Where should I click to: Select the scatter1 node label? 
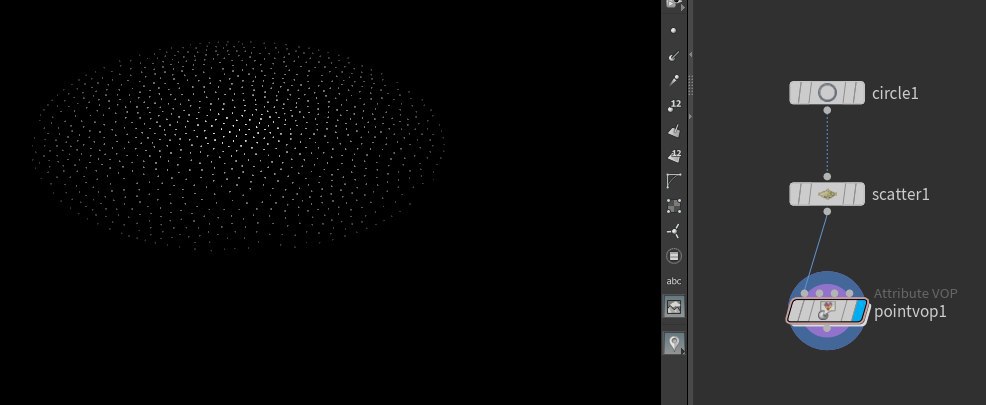click(x=900, y=195)
